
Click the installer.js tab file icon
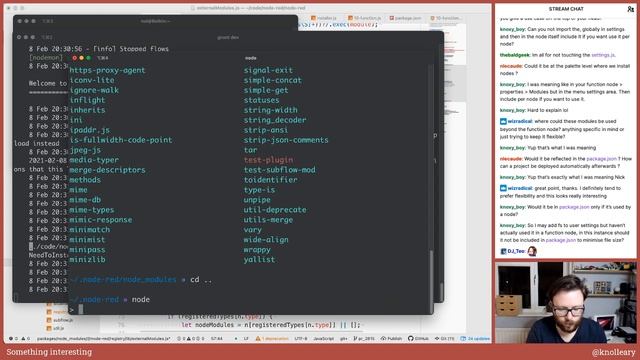pyautogui.click(x=313, y=18)
